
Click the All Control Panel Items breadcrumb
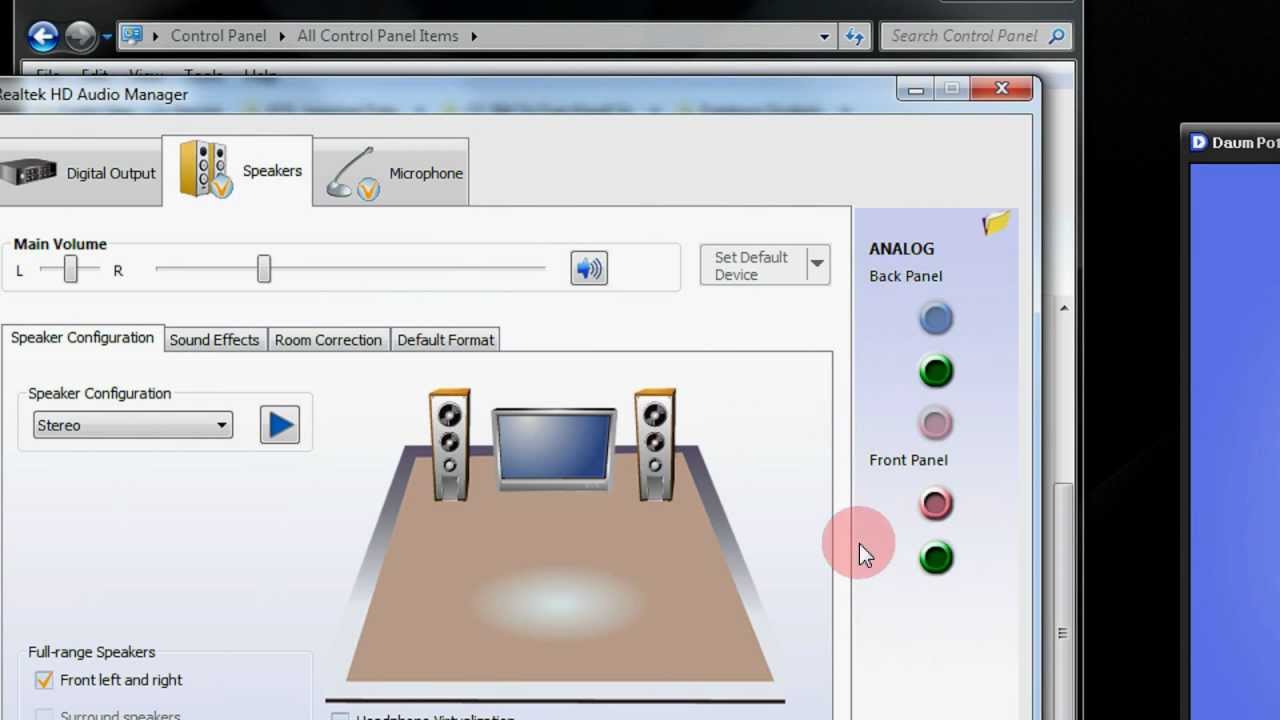(377, 36)
